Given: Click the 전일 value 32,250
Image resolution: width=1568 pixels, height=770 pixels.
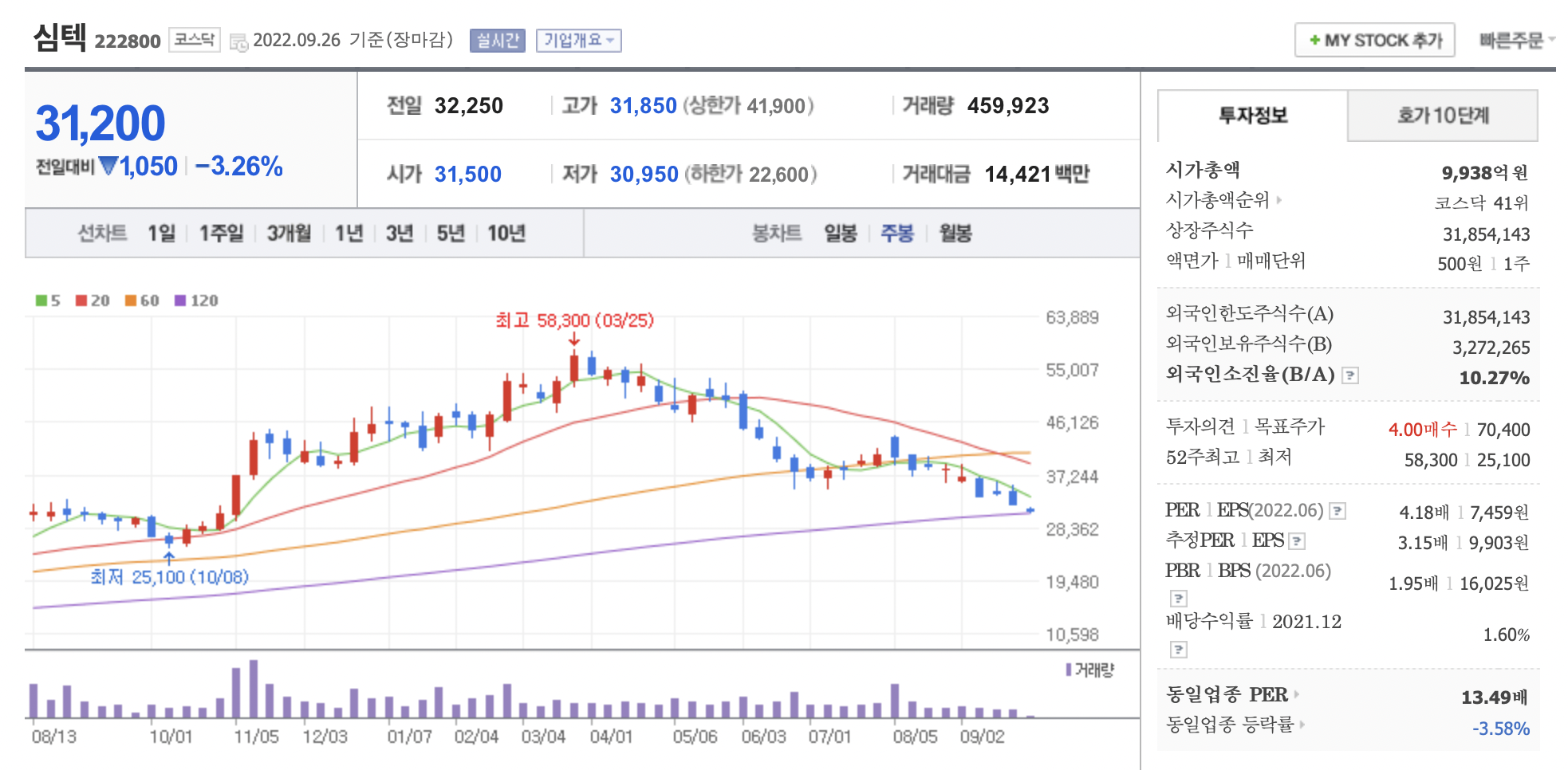Looking at the screenshot, I should tap(469, 106).
